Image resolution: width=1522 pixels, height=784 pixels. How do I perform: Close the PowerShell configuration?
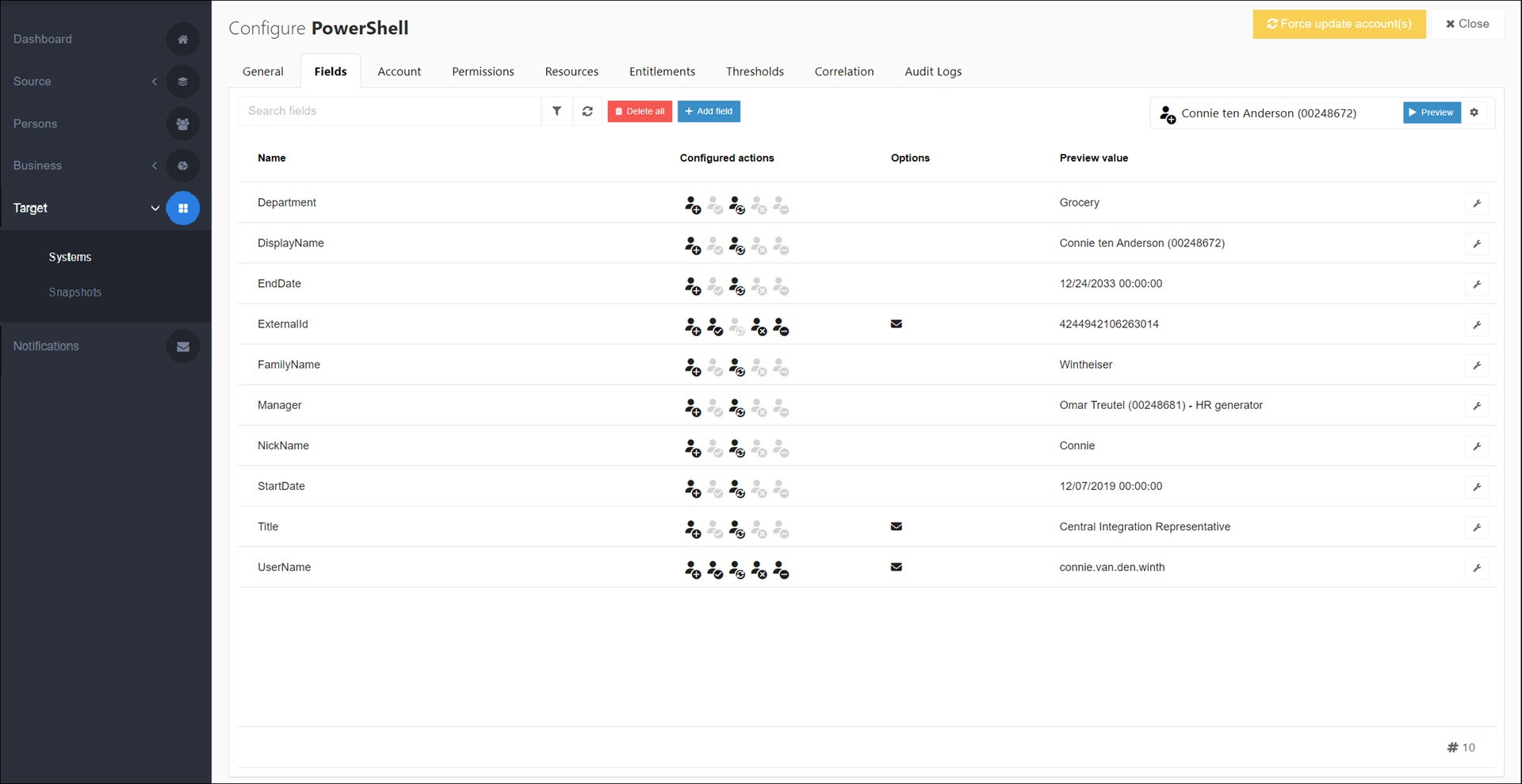(1467, 24)
